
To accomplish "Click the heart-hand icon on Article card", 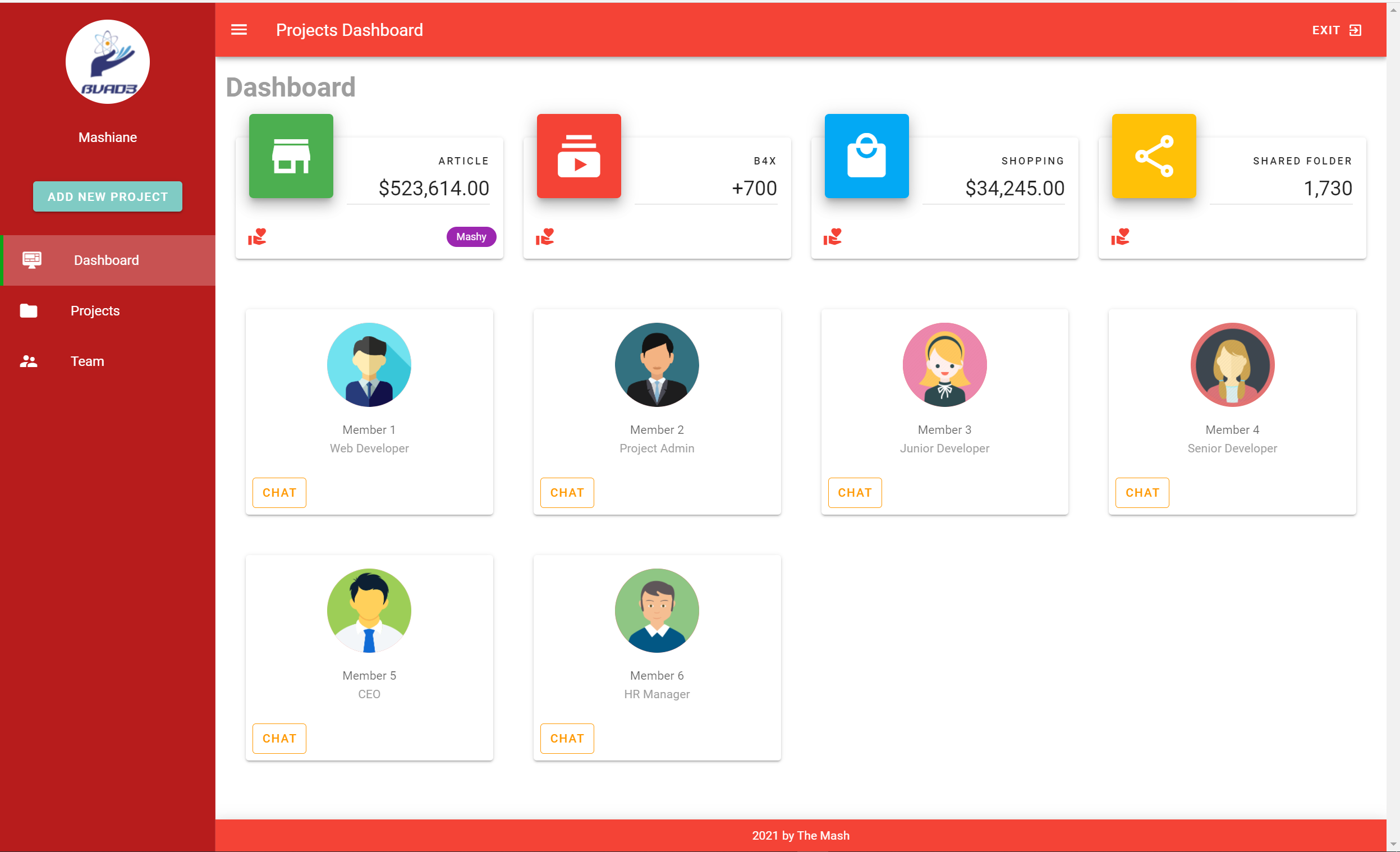I will 257,236.
